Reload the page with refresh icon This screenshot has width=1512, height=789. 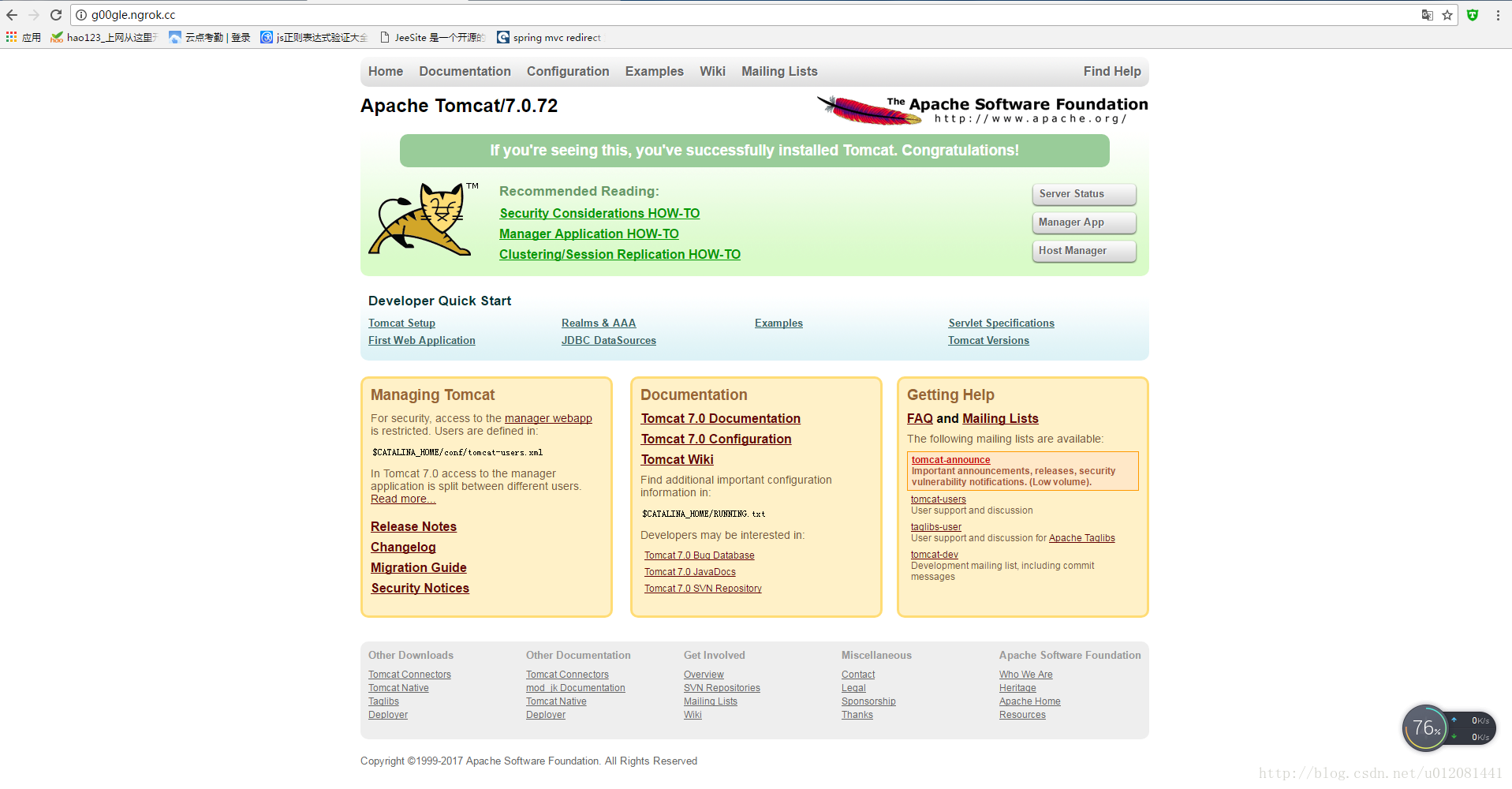56,15
